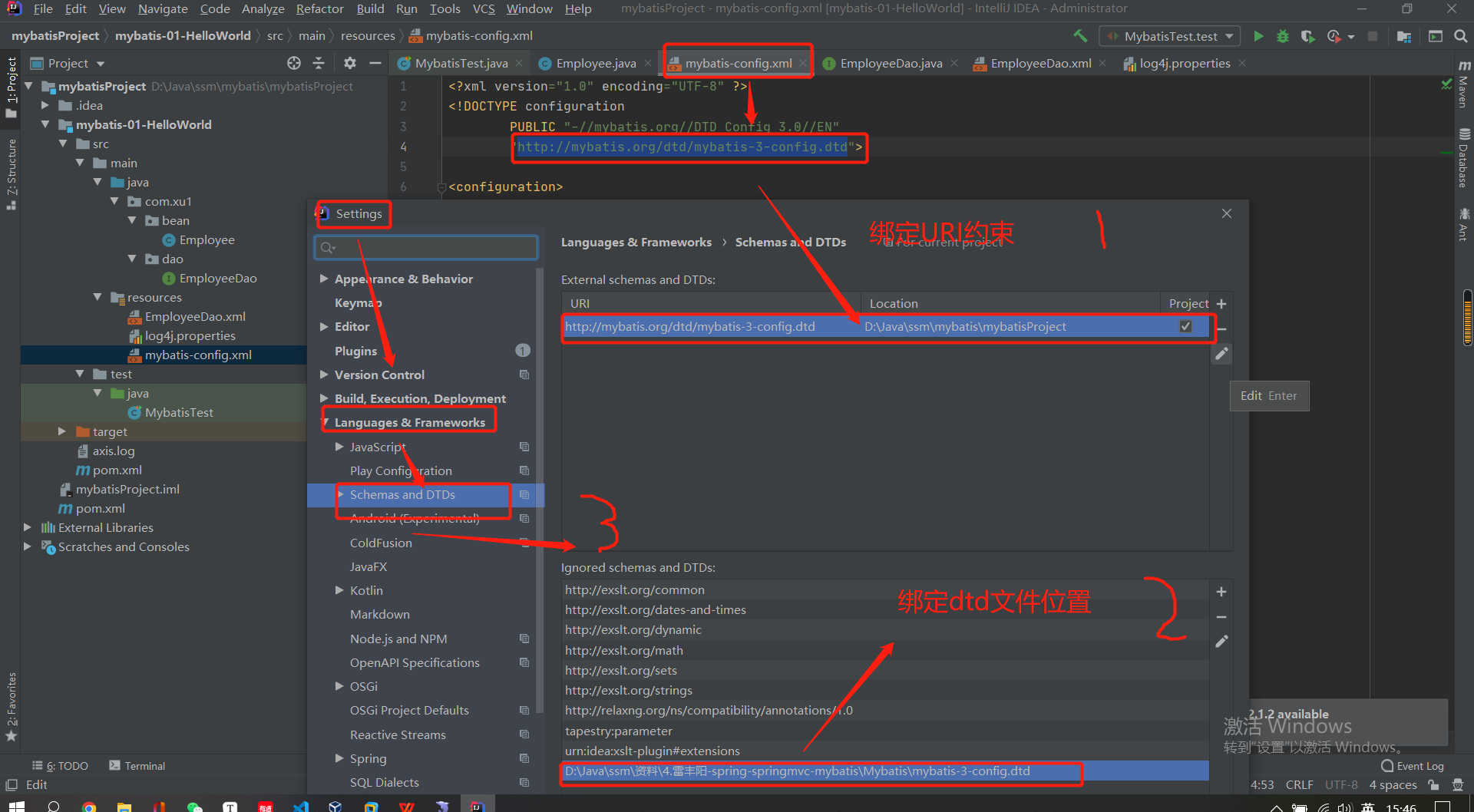Click 4 spaces indent setting

tap(1393, 784)
